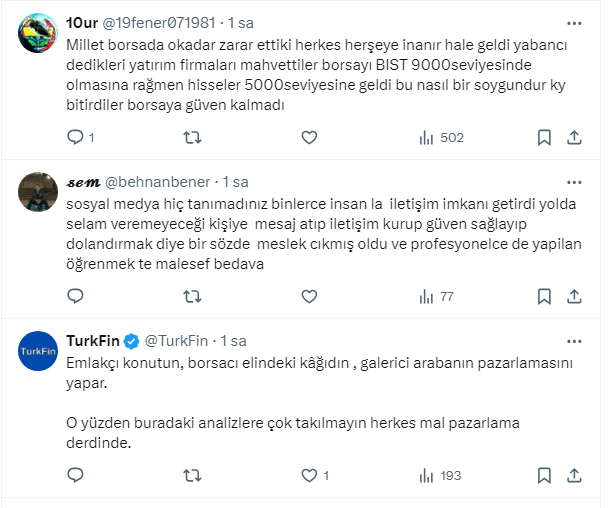Like behnanbener's tweet

tap(309, 296)
